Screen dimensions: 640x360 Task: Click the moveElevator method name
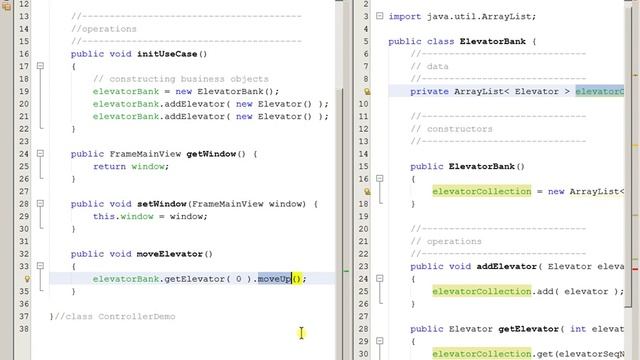pos(170,254)
